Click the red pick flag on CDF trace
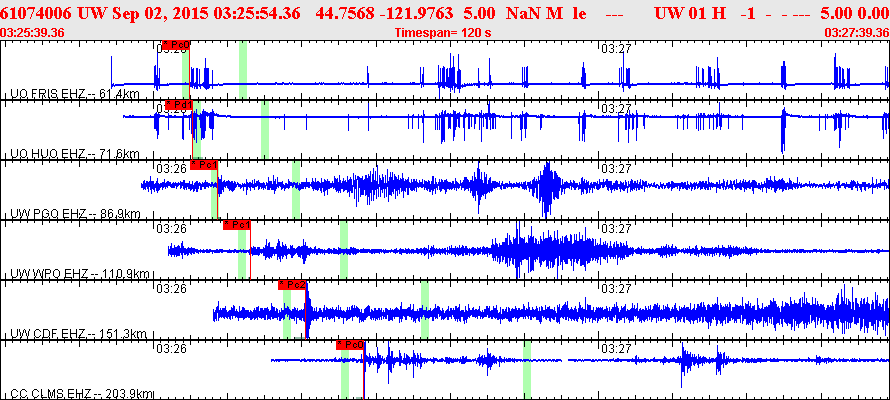This screenshot has width=890, height=400. pyautogui.click(x=292, y=285)
